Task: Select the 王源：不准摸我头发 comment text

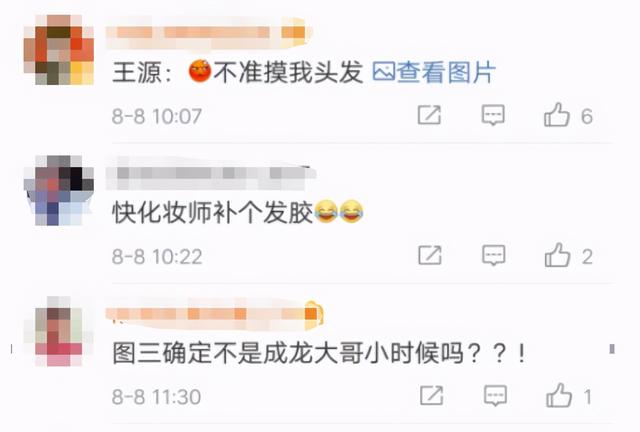Action: [238, 72]
